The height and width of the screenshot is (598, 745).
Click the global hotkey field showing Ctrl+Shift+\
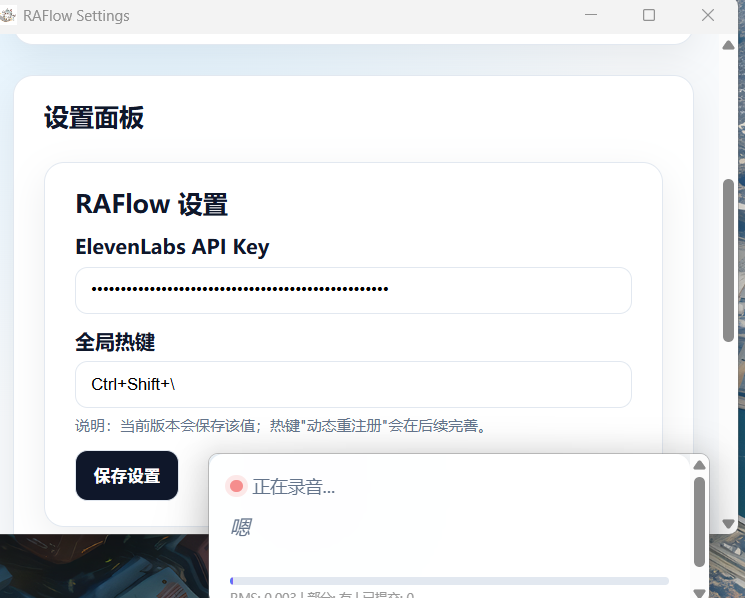(x=353, y=384)
